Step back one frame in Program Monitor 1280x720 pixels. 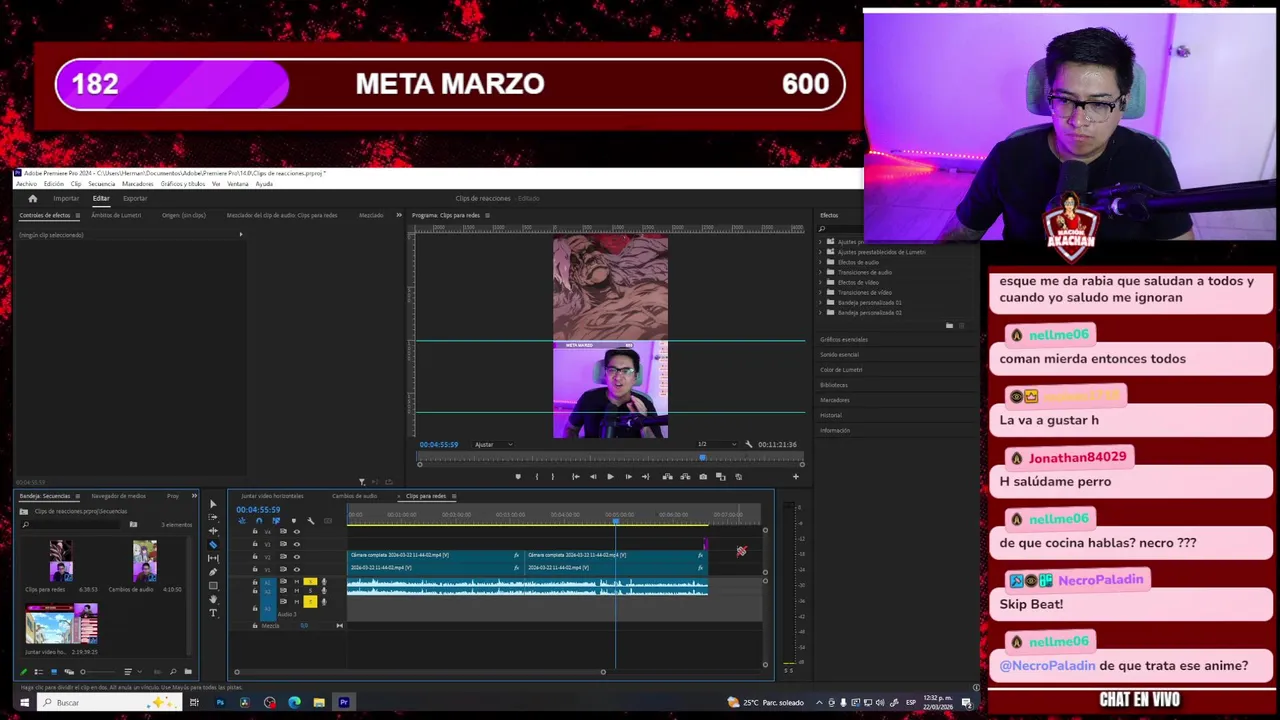(593, 476)
